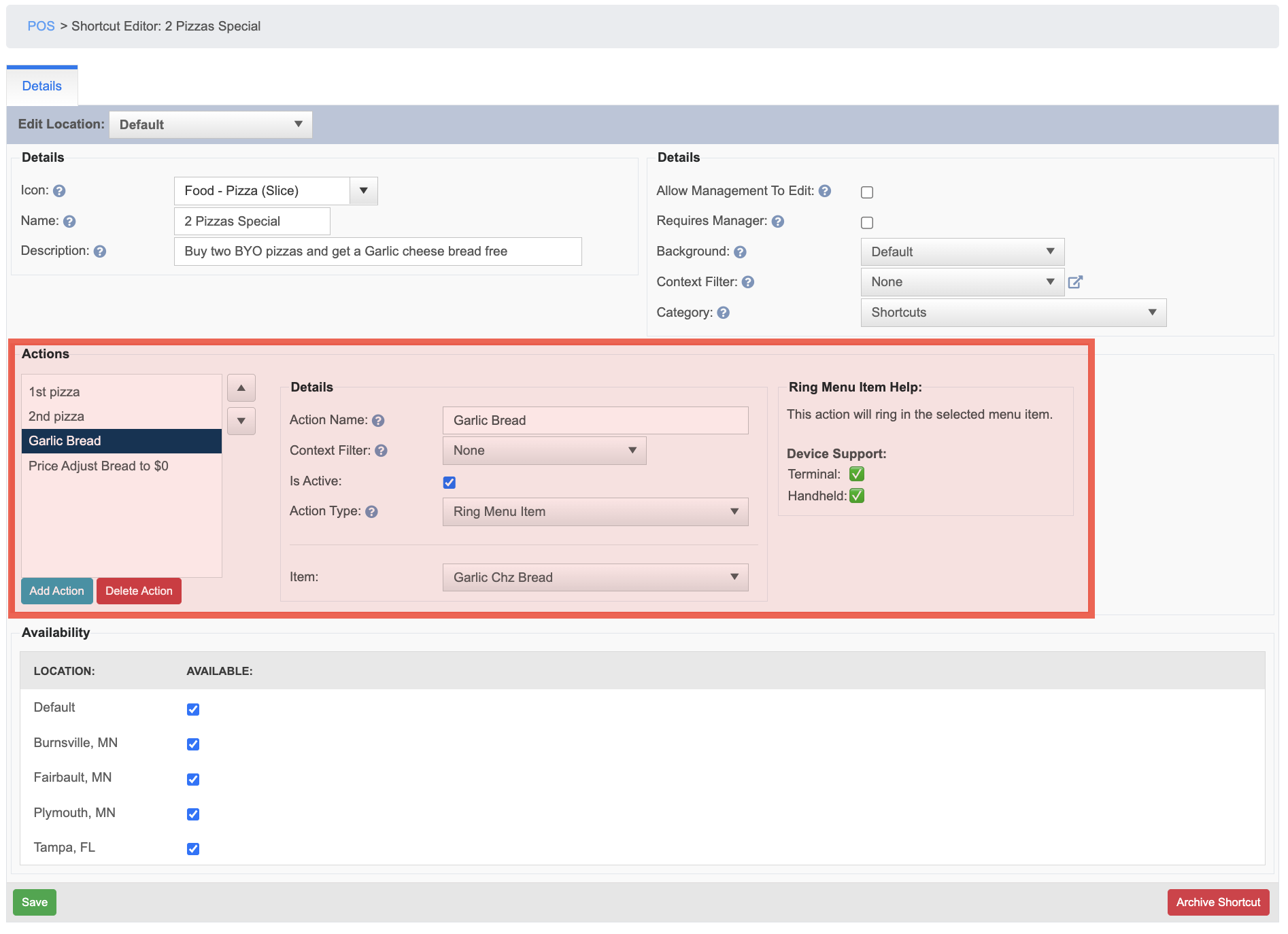Open the external link icon beside Context Filter
The width and height of the screenshot is (1288, 934).
click(x=1075, y=282)
